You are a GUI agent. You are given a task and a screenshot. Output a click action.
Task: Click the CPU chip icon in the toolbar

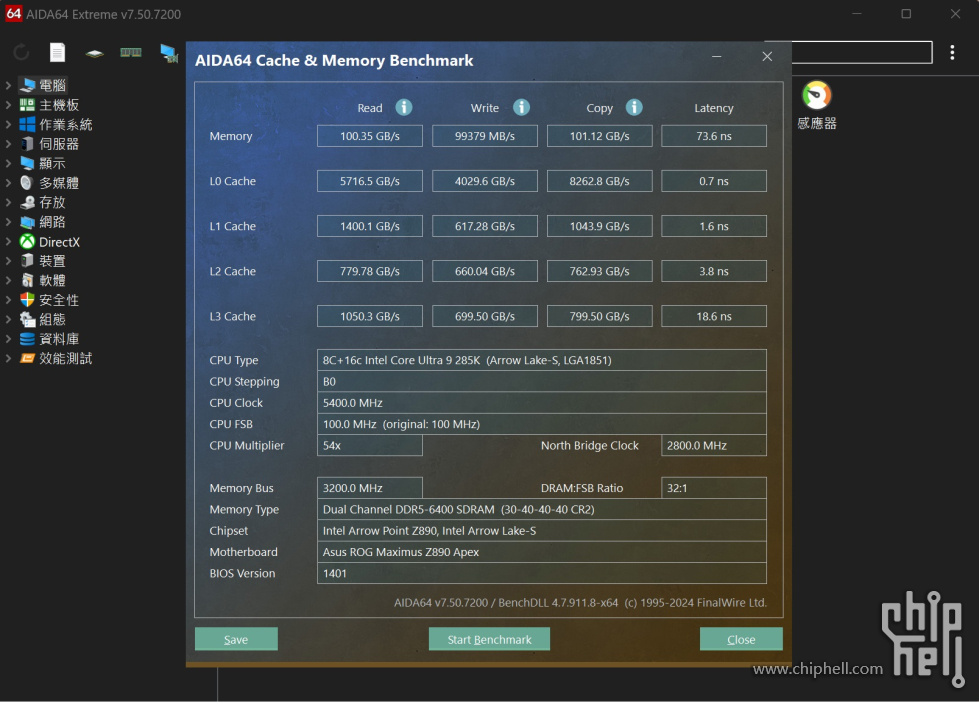coord(94,53)
